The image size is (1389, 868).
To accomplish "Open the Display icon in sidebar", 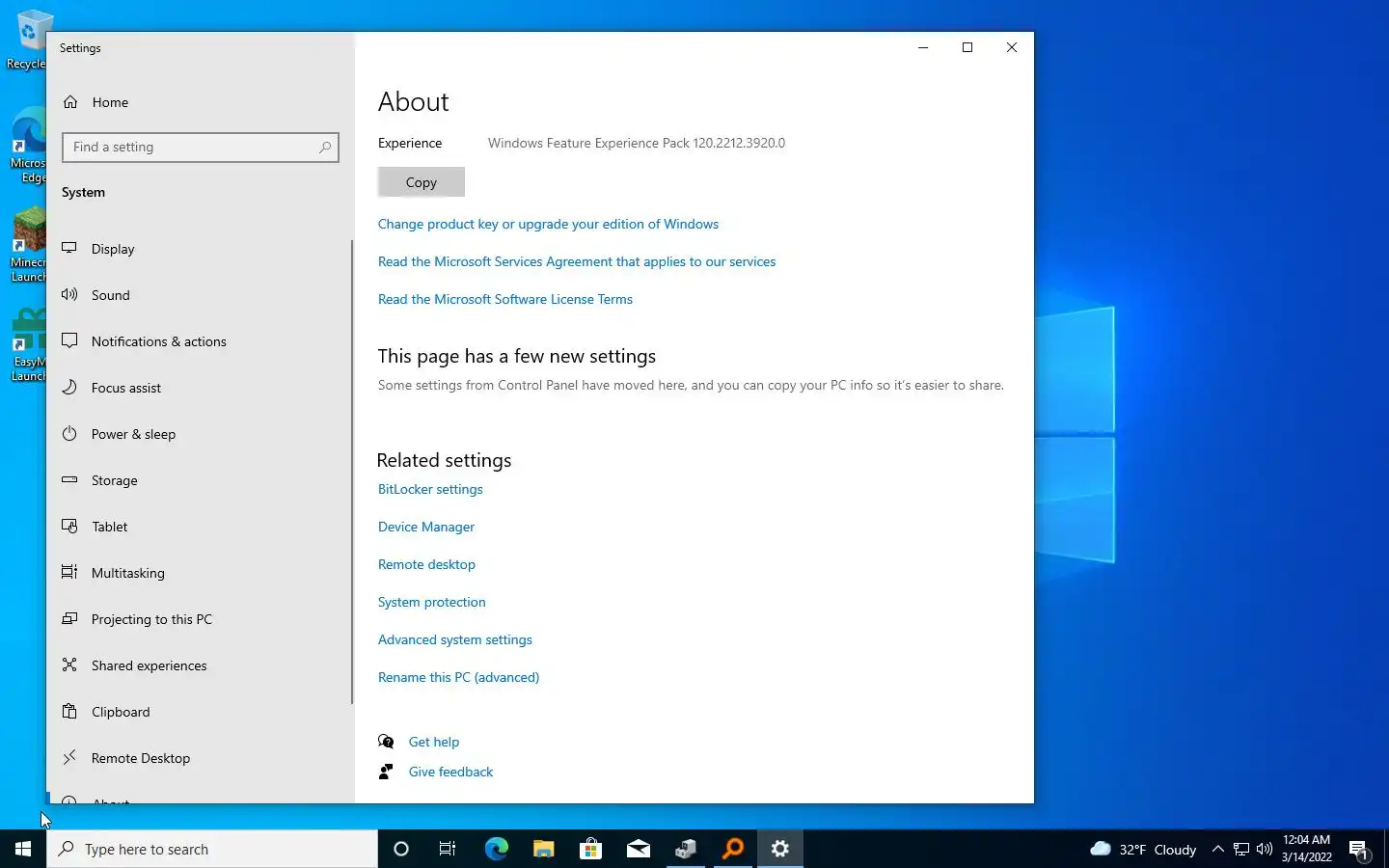I will pos(69,248).
